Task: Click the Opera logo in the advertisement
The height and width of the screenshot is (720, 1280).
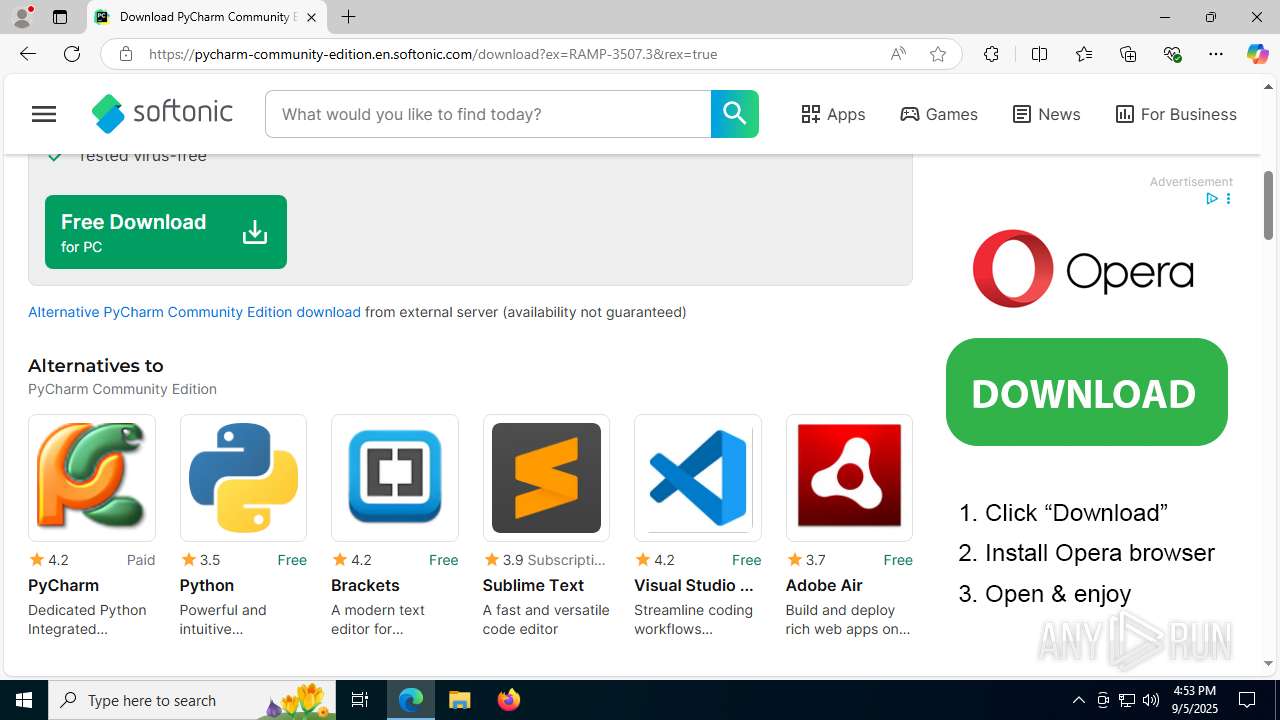Action: [x=1083, y=268]
